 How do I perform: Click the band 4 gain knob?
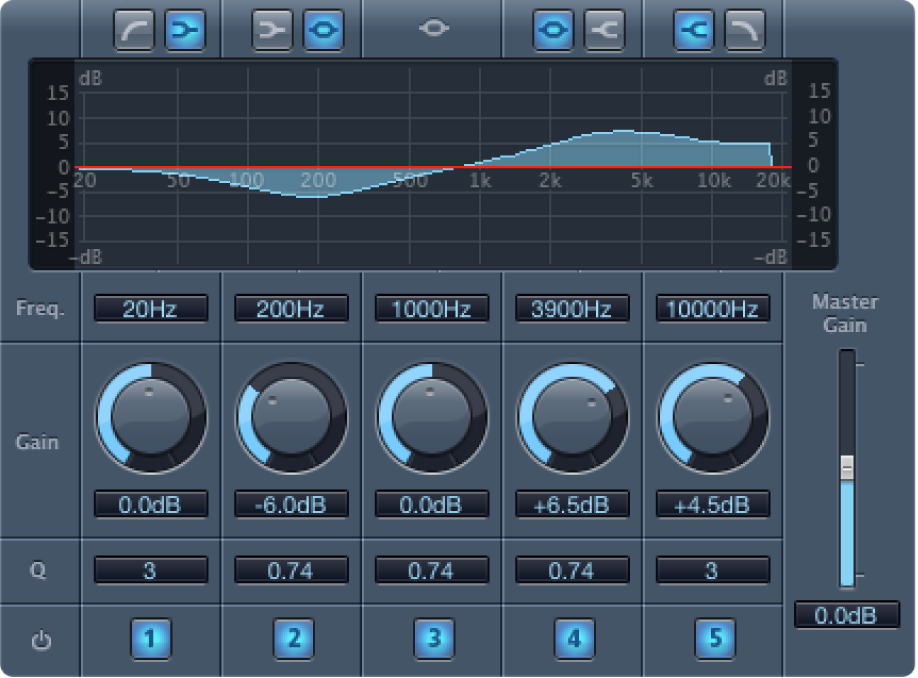pyautogui.click(x=571, y=417)
